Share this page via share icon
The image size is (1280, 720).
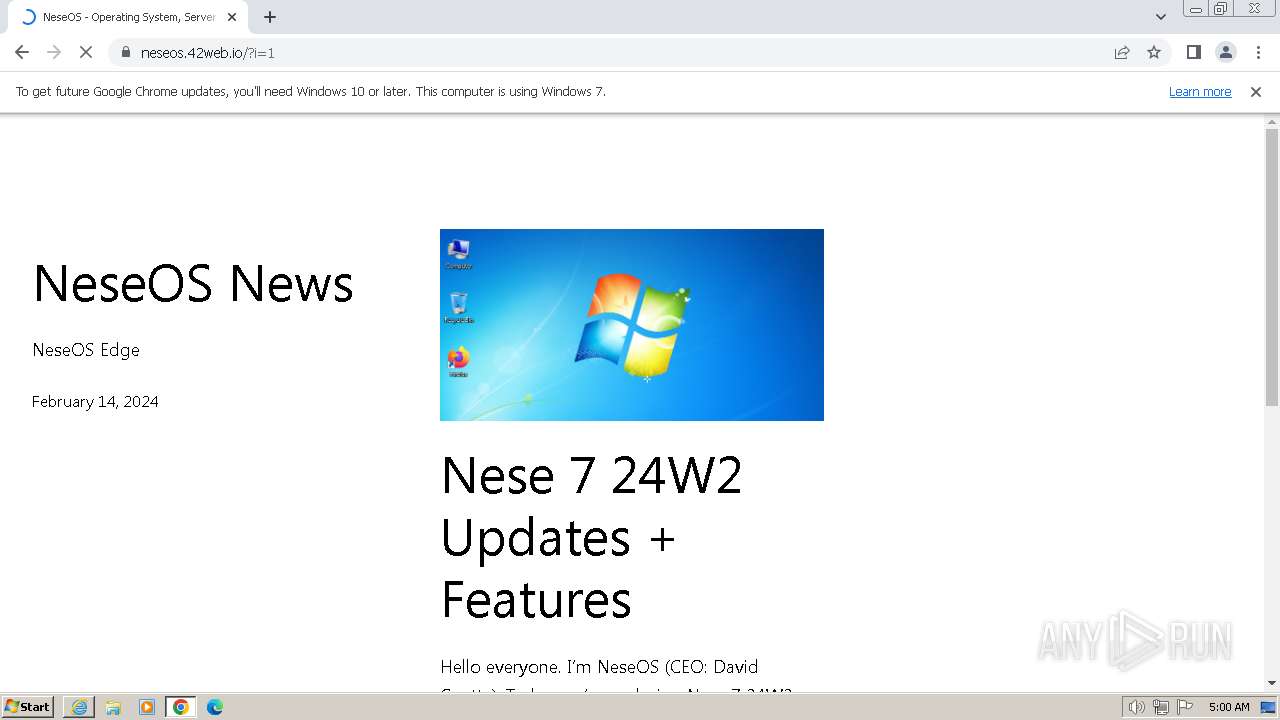(1122, 52)
